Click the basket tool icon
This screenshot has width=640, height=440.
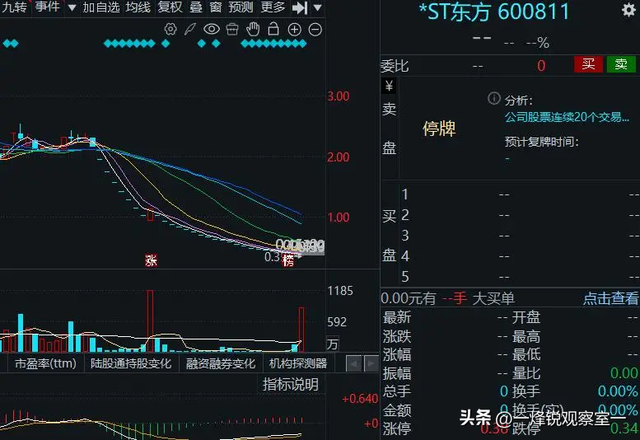(x=232, y=29)
